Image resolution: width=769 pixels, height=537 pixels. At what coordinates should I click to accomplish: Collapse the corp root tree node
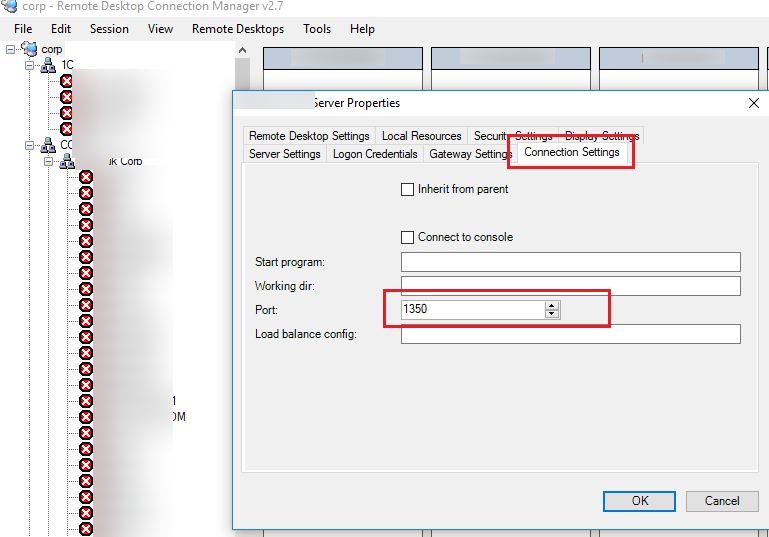click(x=10, y=49)
